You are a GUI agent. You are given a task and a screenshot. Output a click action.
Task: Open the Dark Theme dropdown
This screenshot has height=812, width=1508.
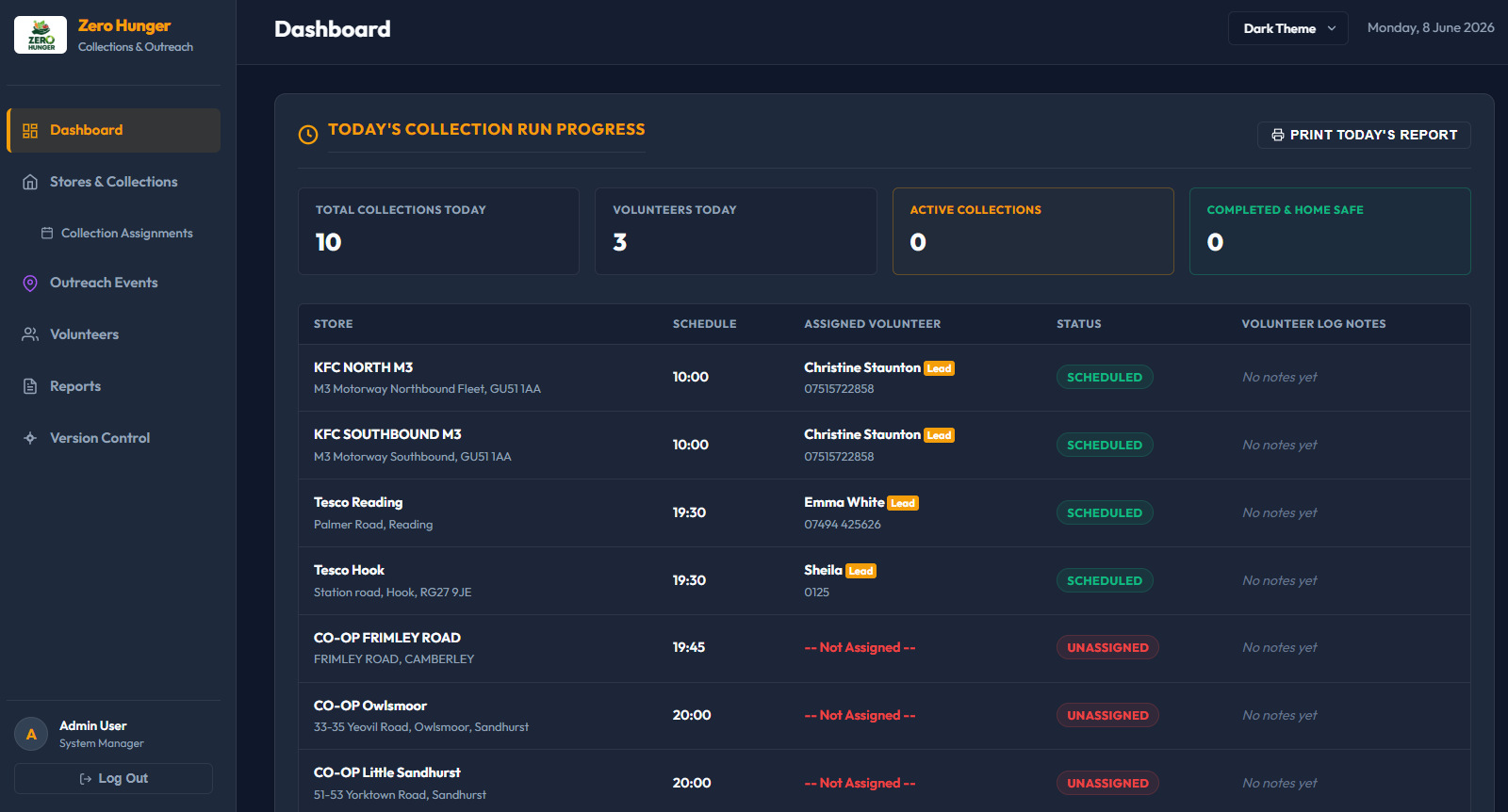coord(1288,28)
